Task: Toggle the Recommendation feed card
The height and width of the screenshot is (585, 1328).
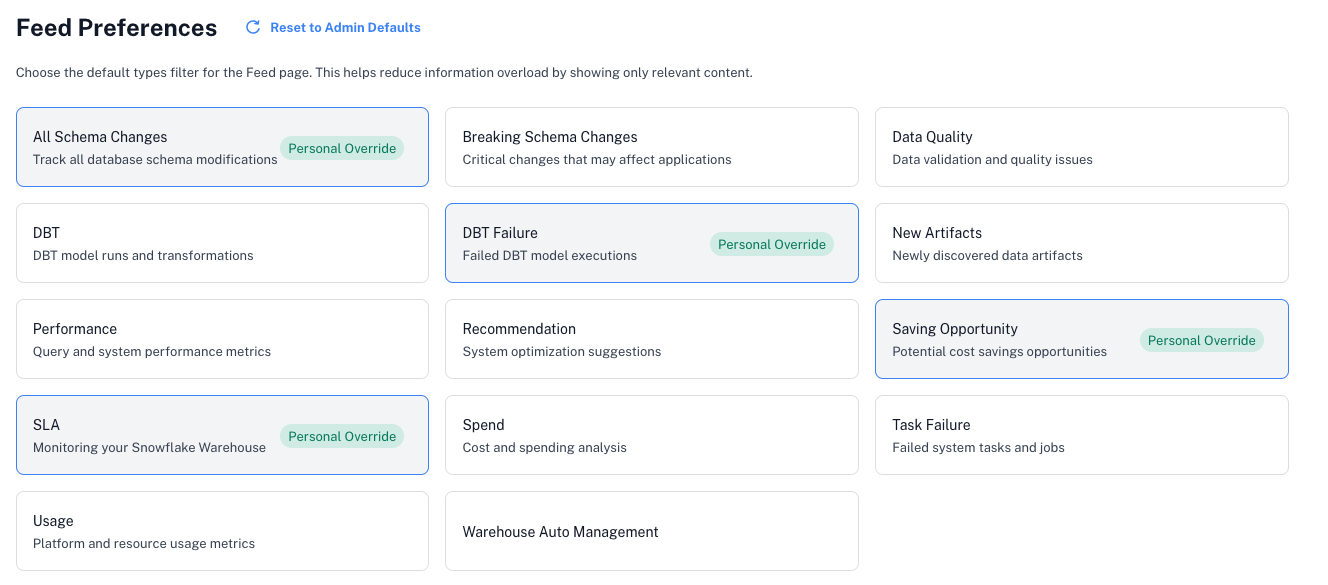Action: (651, 339)
